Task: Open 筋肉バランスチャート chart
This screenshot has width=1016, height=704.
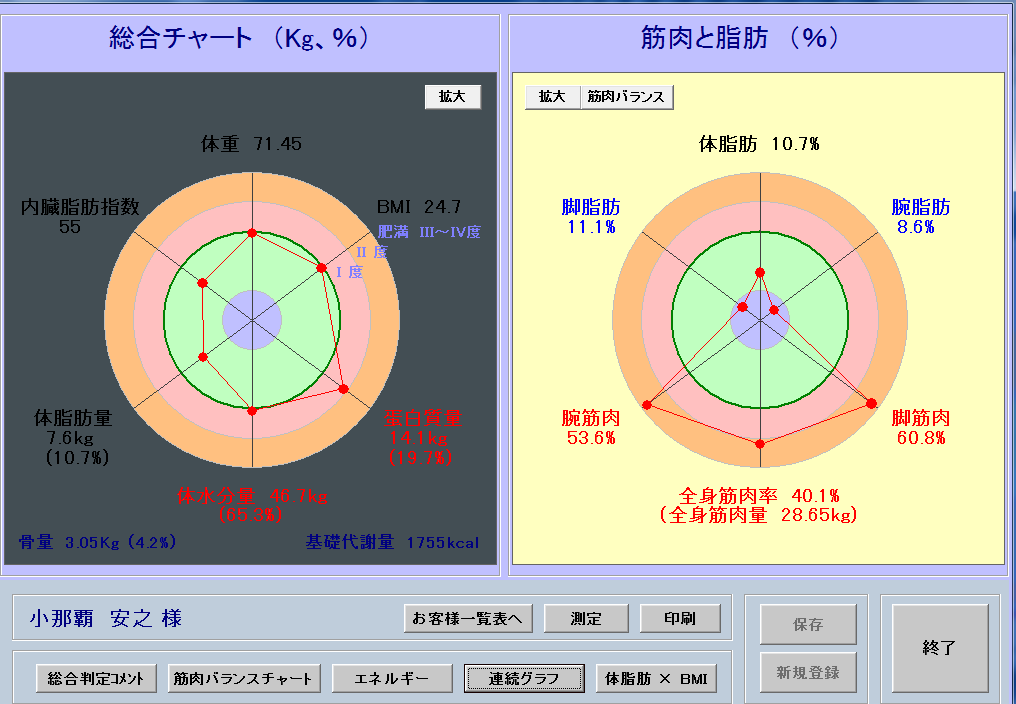Action: click(244, 679)
